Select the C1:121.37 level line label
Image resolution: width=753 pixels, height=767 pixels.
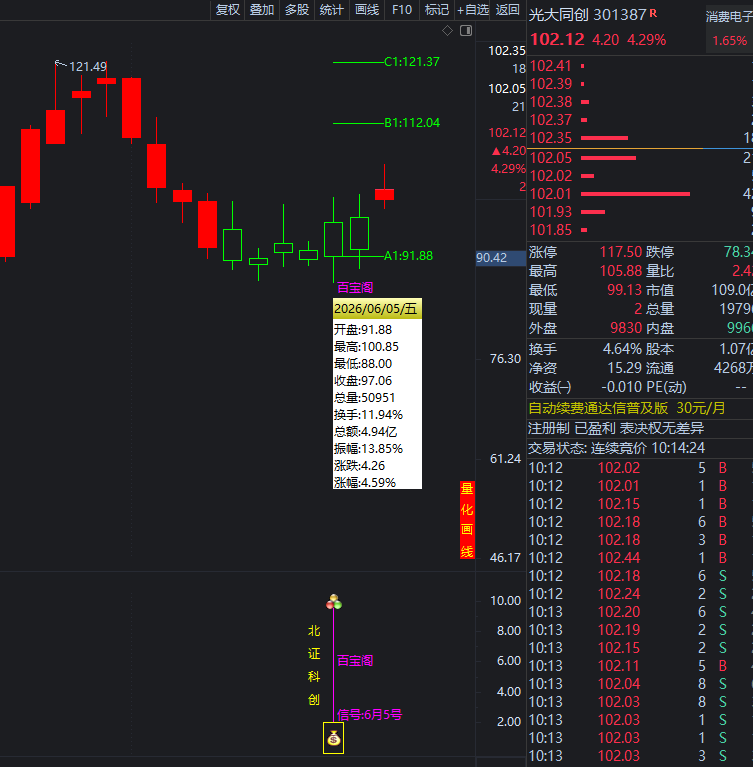pos(411,62)
